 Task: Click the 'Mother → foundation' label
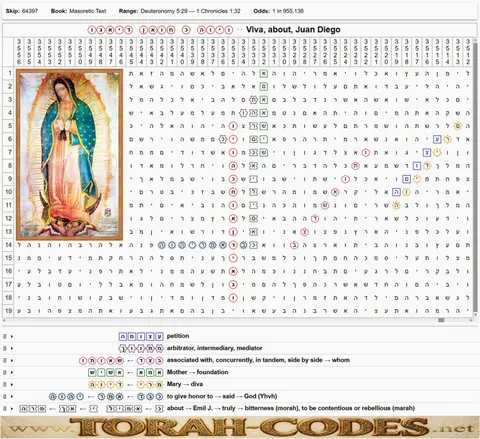[x=197, y=372]
